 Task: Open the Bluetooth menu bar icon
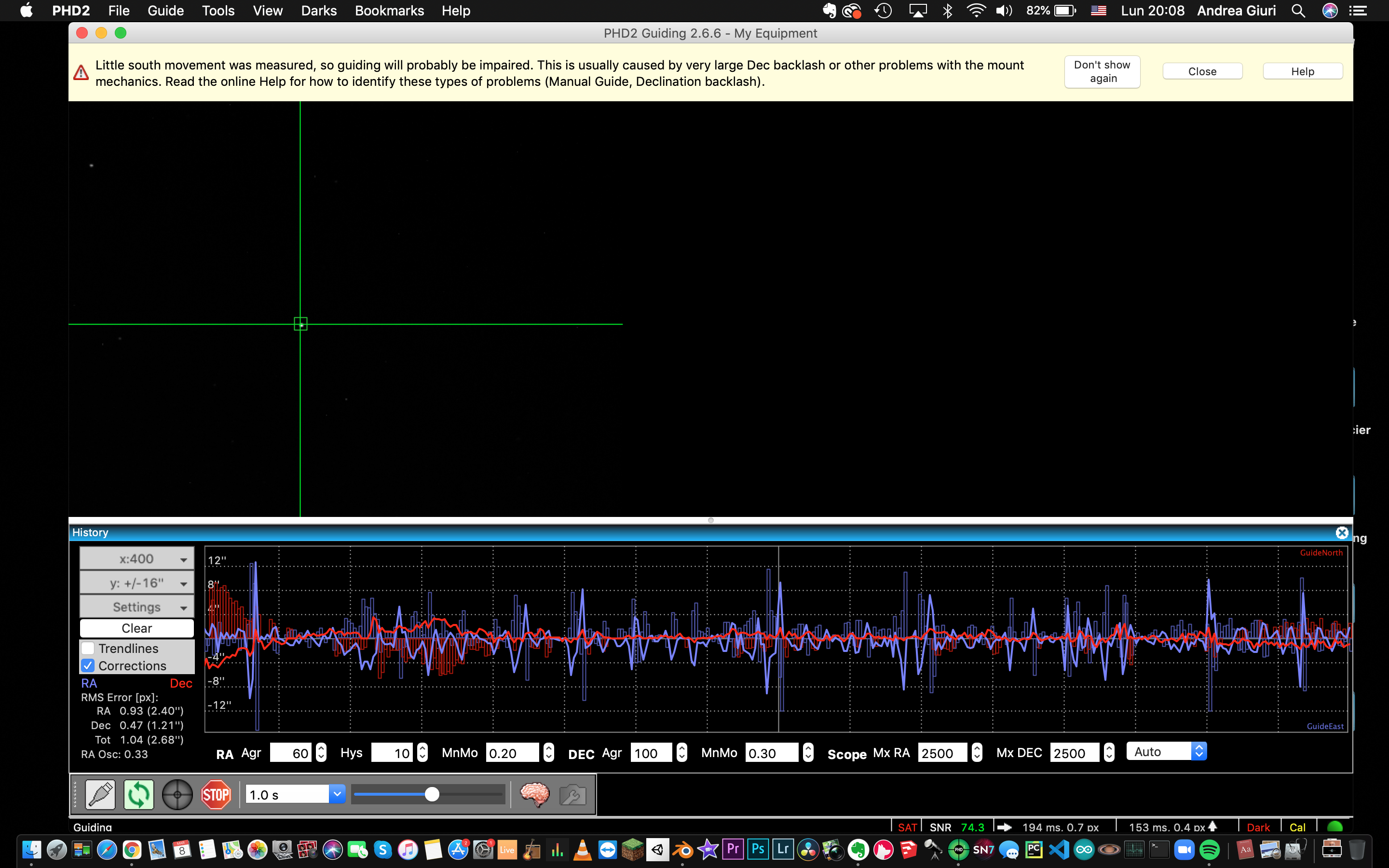(948, 10)
